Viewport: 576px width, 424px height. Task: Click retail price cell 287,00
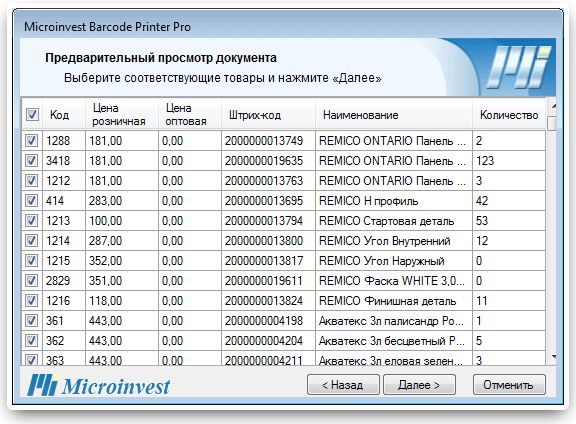click(122, 241)
